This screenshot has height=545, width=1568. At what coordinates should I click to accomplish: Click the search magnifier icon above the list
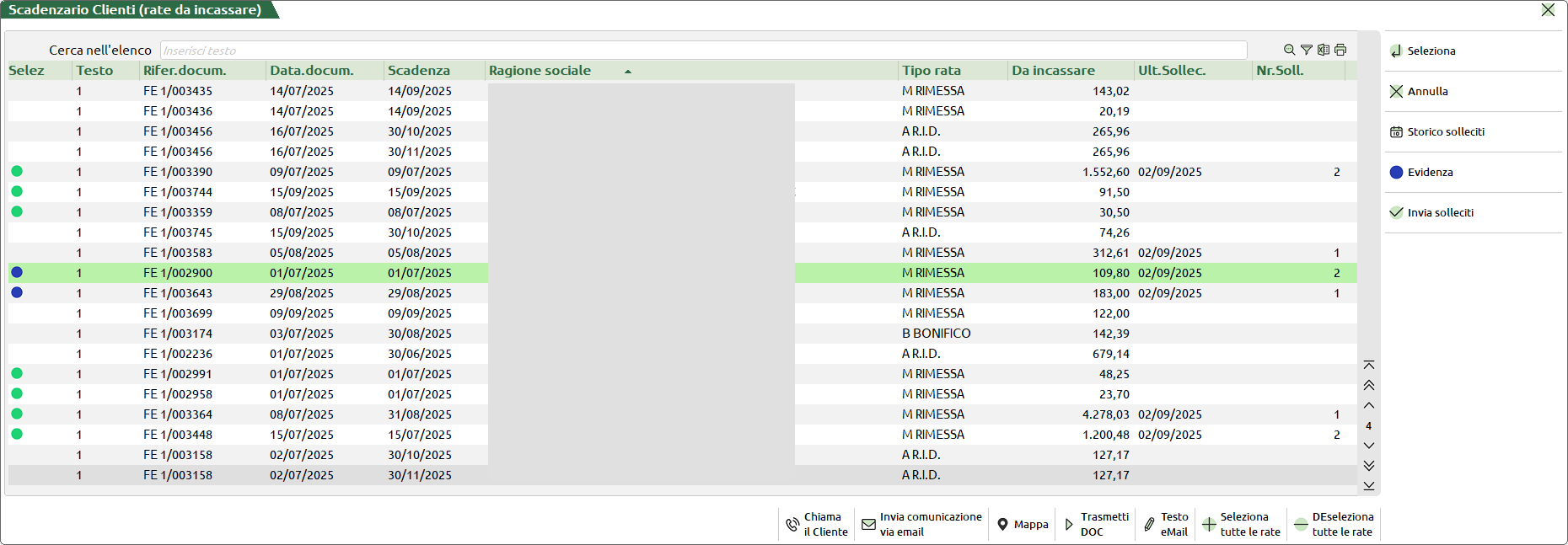[1289, 50]
